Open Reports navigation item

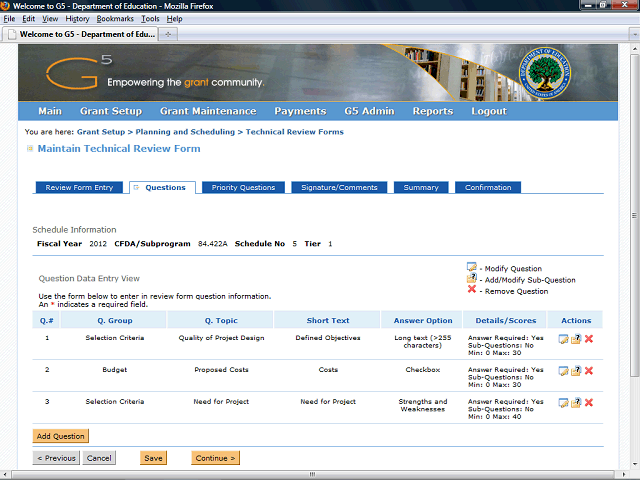(433, 111)
